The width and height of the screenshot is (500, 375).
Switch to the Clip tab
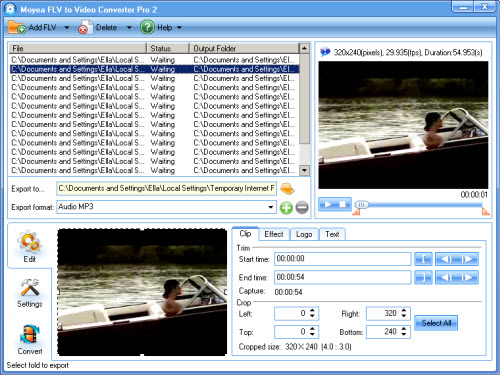245,234
